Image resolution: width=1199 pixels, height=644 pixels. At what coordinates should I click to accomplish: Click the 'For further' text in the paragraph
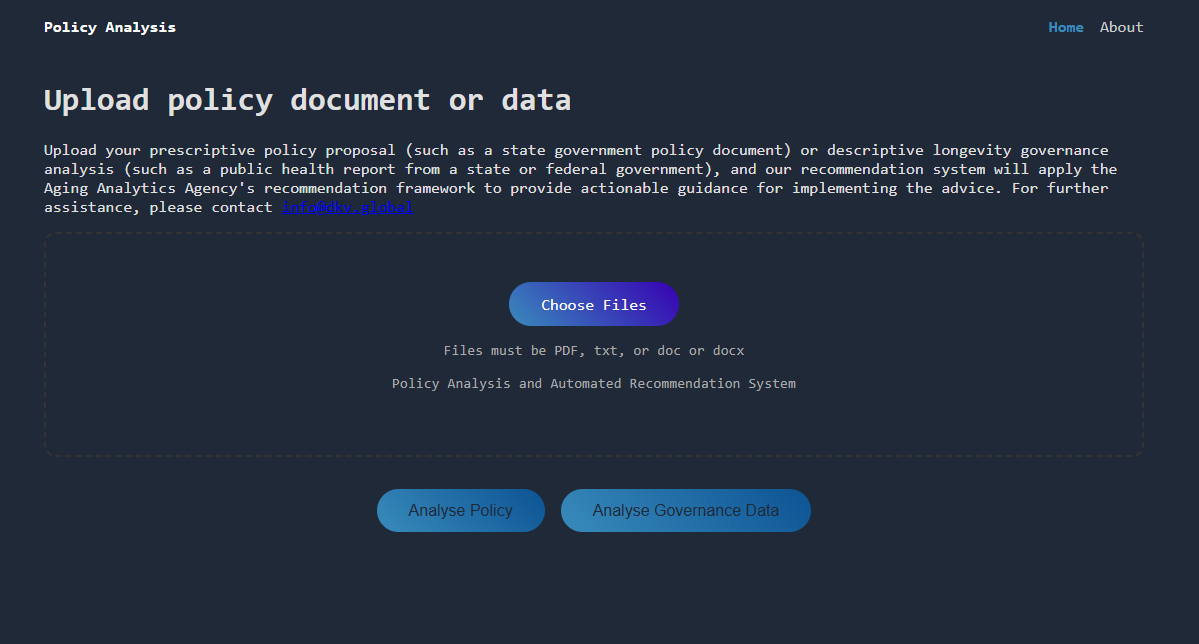1059,188
